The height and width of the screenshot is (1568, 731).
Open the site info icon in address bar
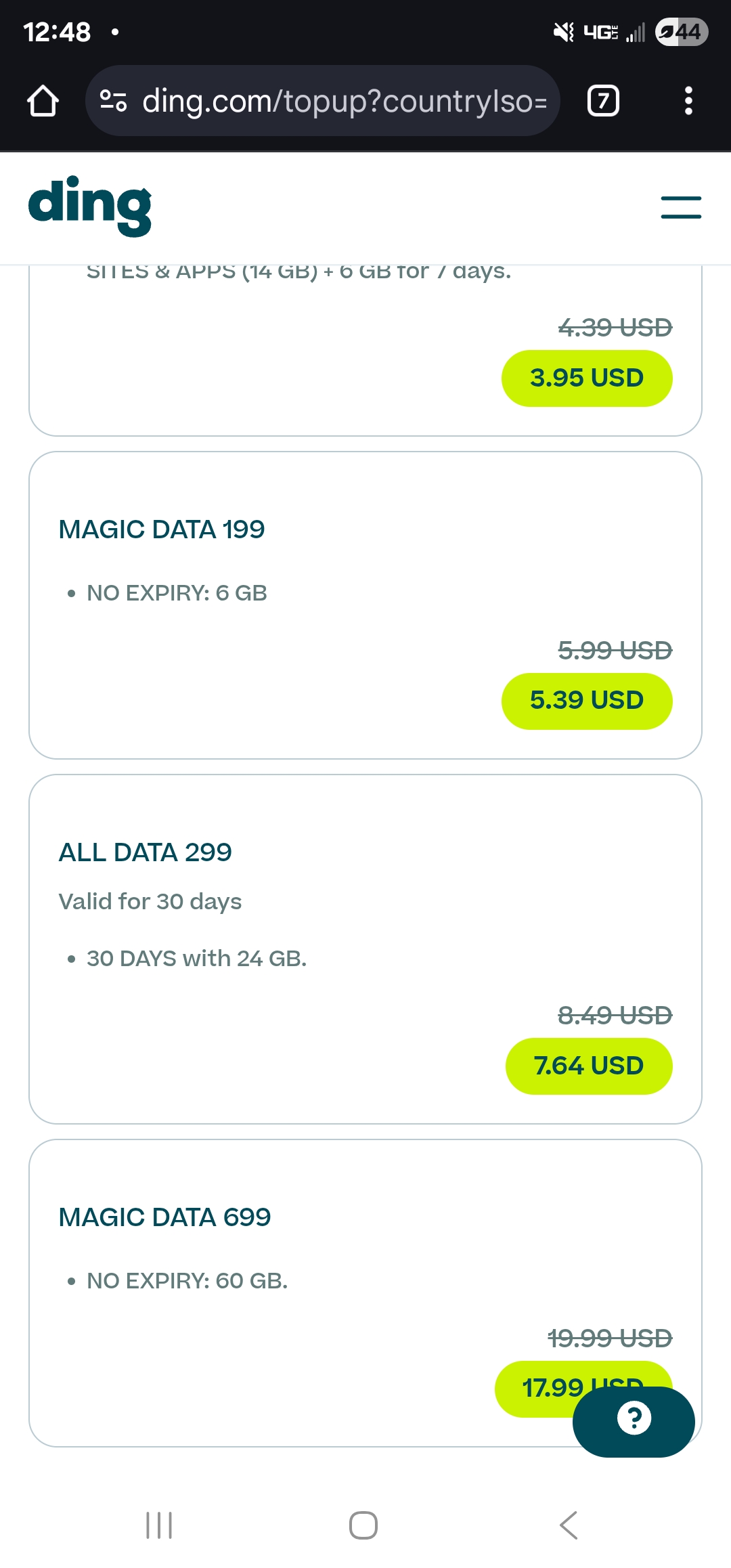coord(113,101)
